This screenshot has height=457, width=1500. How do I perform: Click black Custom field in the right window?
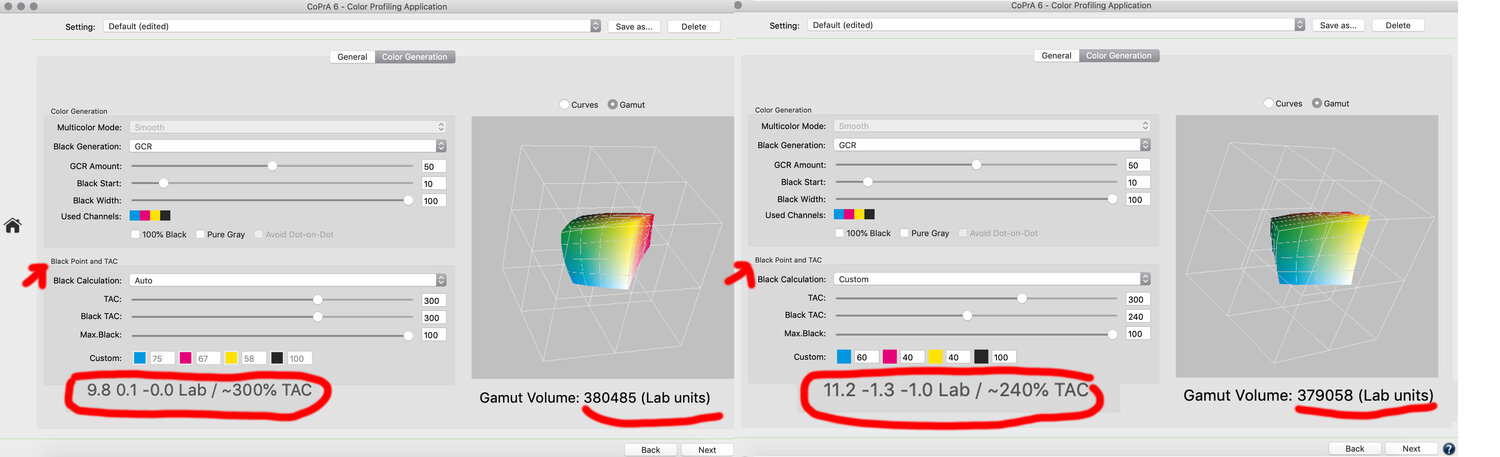pyautogui.click(x=1002, y=357)
